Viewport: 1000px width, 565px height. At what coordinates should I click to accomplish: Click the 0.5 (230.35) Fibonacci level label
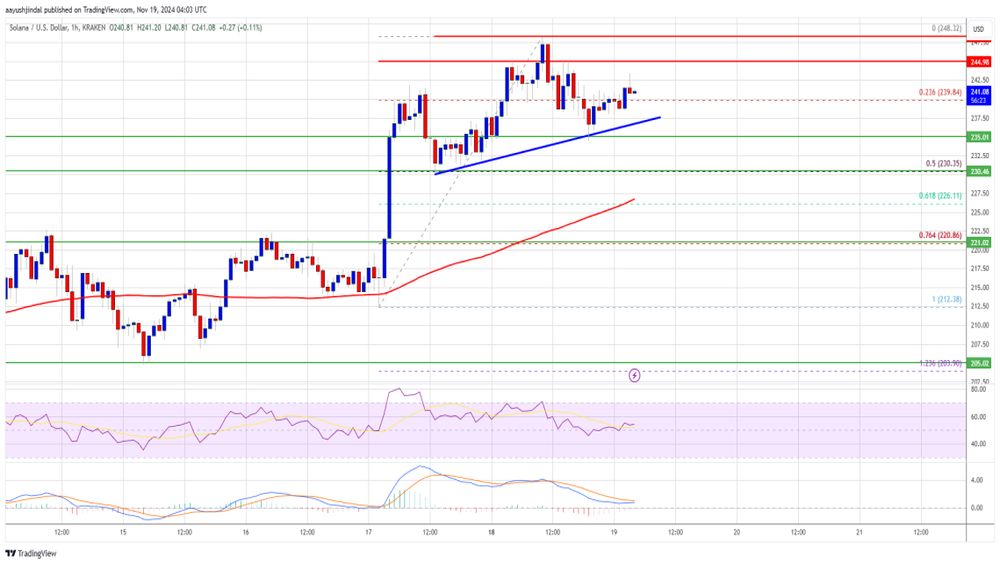943,164
